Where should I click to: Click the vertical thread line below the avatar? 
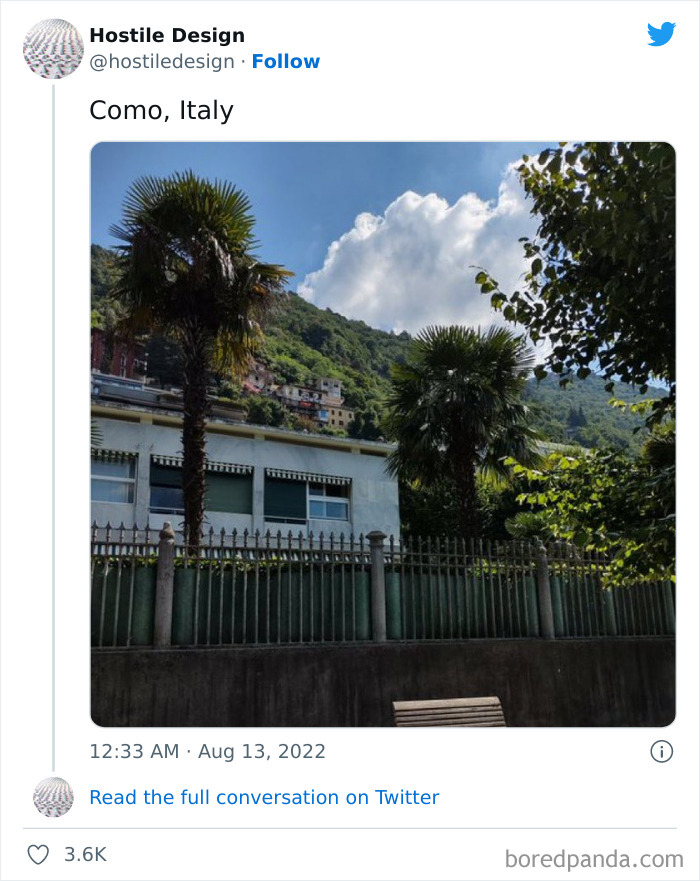pyautogui.click(x=53, y=420)
